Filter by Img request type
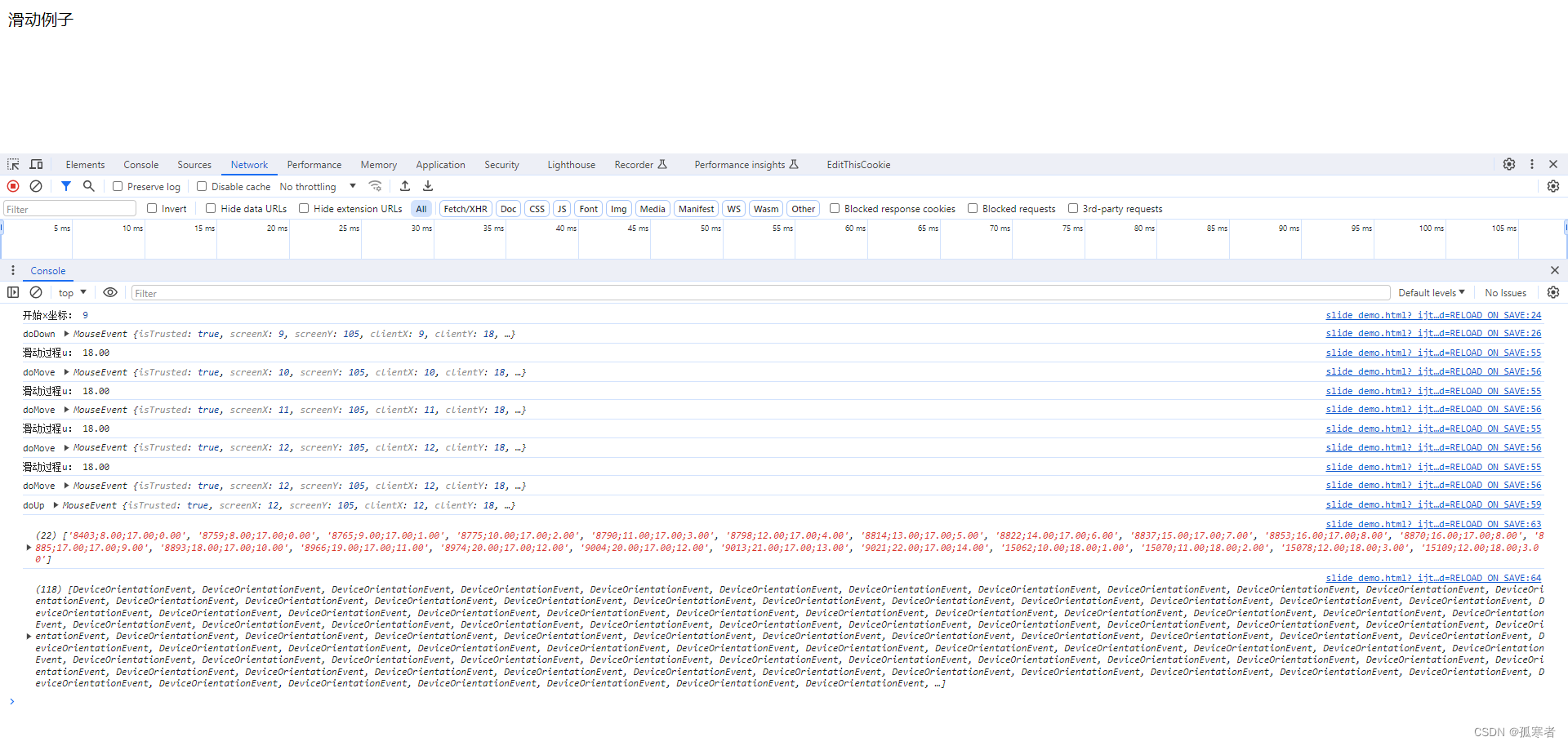 click(x=619, y=209)
